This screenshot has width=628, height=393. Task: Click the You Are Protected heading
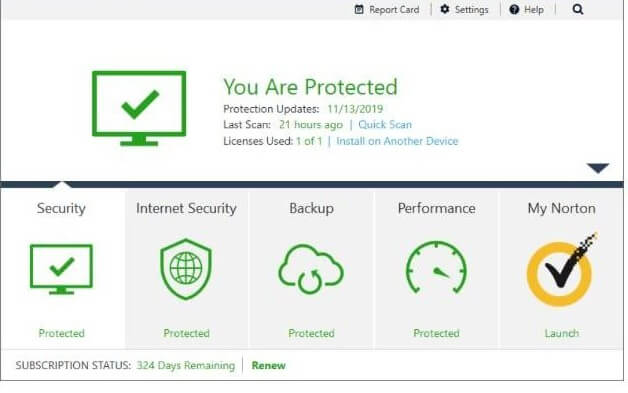coord(310,87)
